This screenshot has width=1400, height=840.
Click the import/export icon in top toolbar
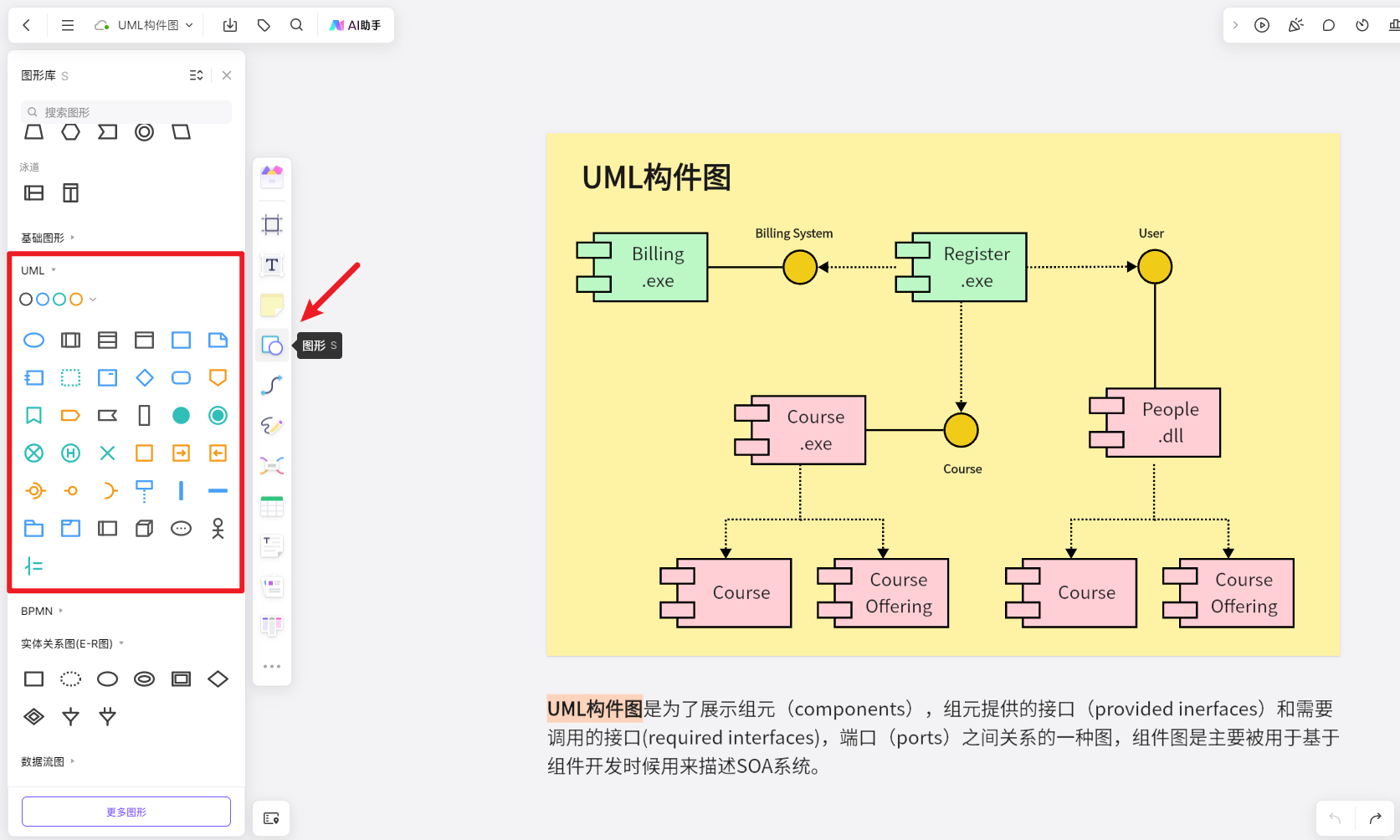click(229, 25)
